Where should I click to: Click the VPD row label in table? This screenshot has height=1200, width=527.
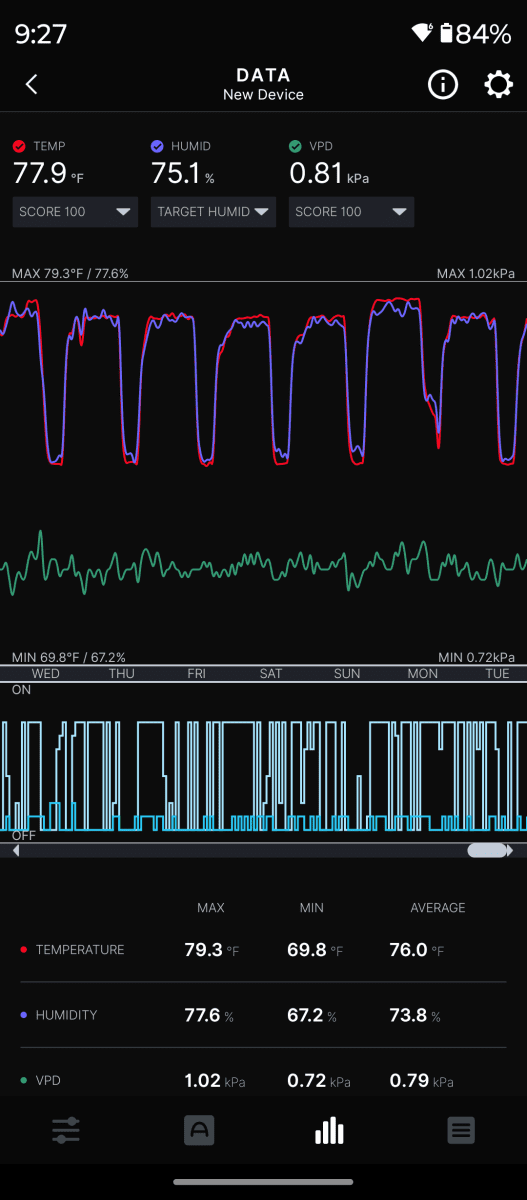click(x=48, y=1081)
